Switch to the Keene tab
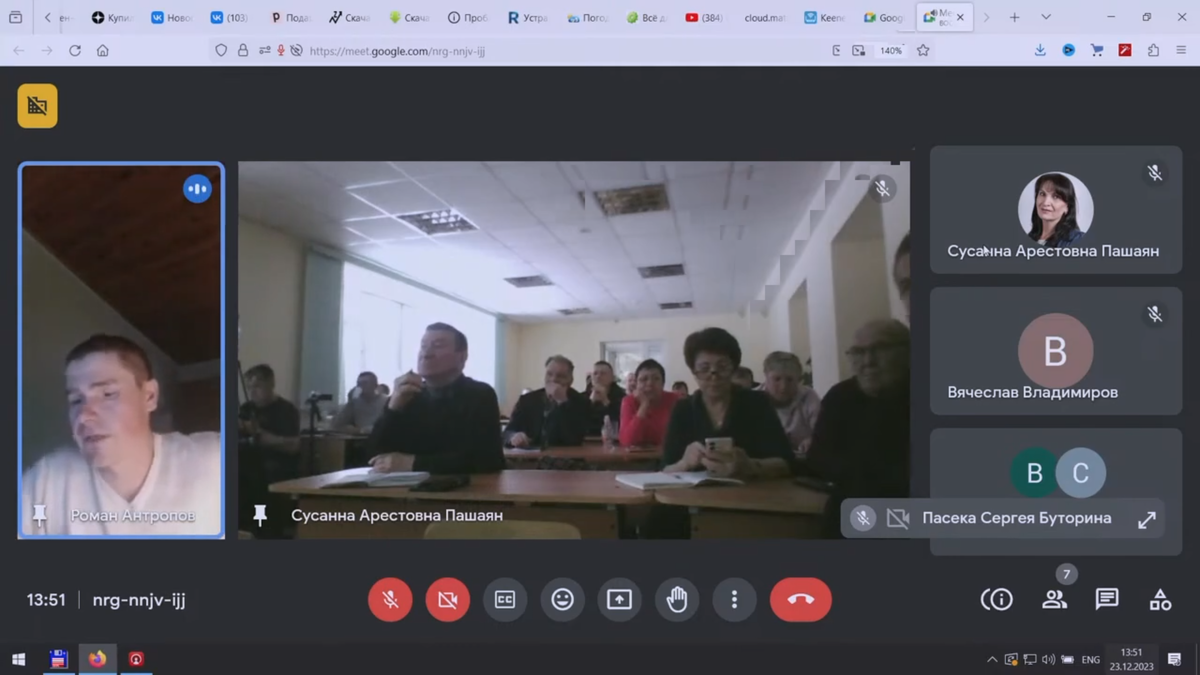1200x675 pixels. point(824,18)
